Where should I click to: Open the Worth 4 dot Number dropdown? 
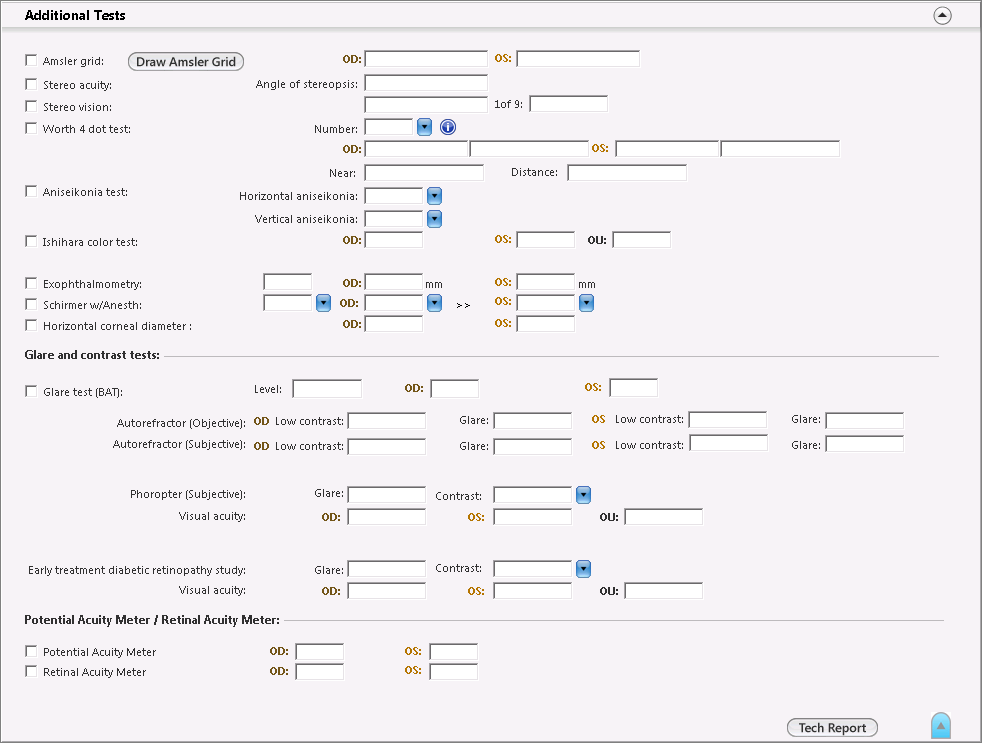[424, 127]
